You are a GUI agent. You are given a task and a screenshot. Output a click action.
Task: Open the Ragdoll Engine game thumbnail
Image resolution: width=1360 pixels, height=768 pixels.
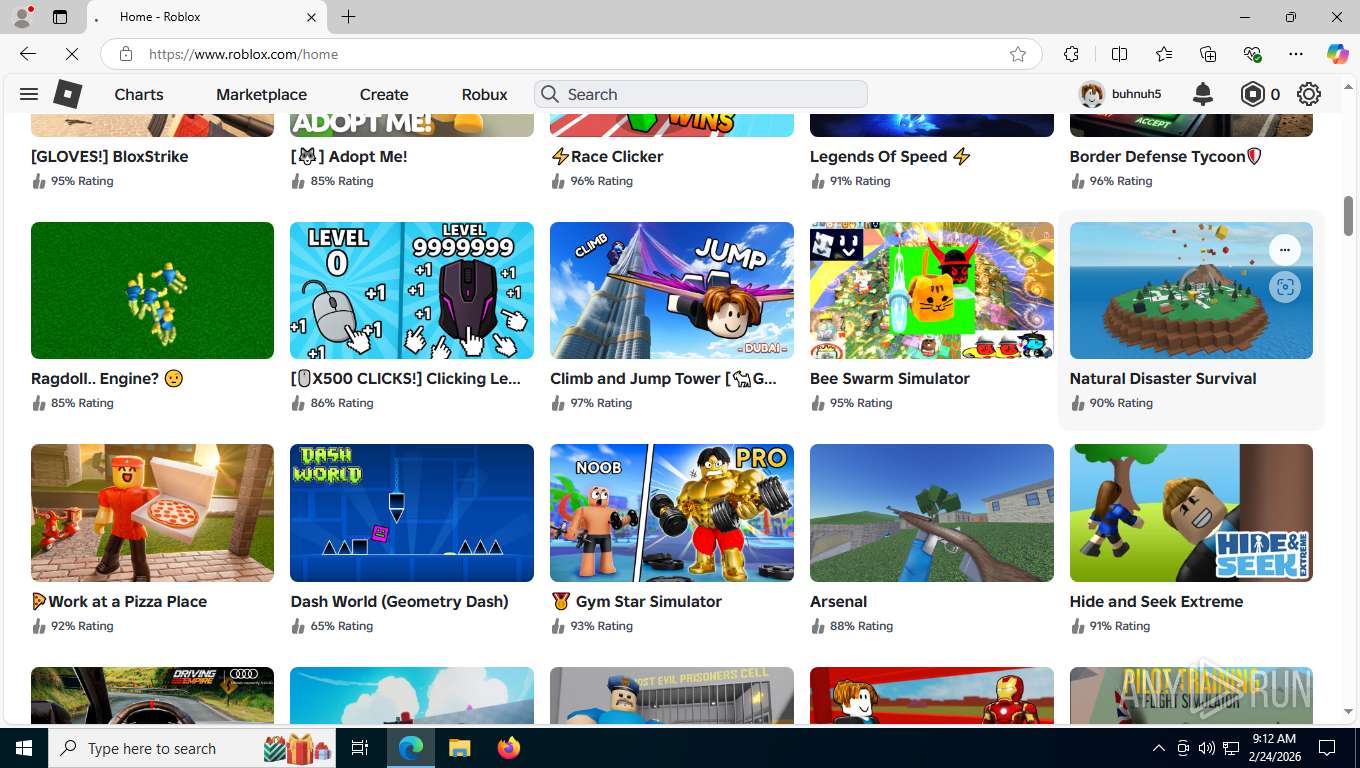(152, 290)
